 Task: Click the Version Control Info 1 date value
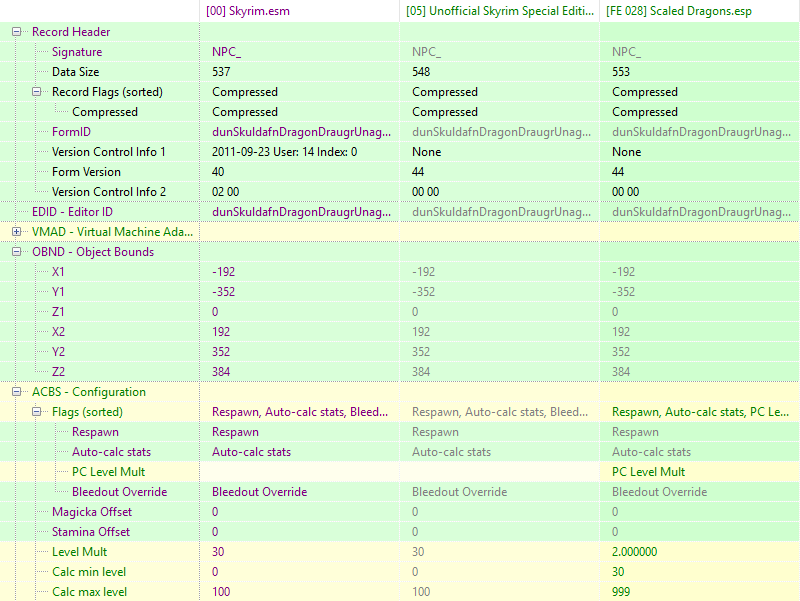tap(284, 152)
